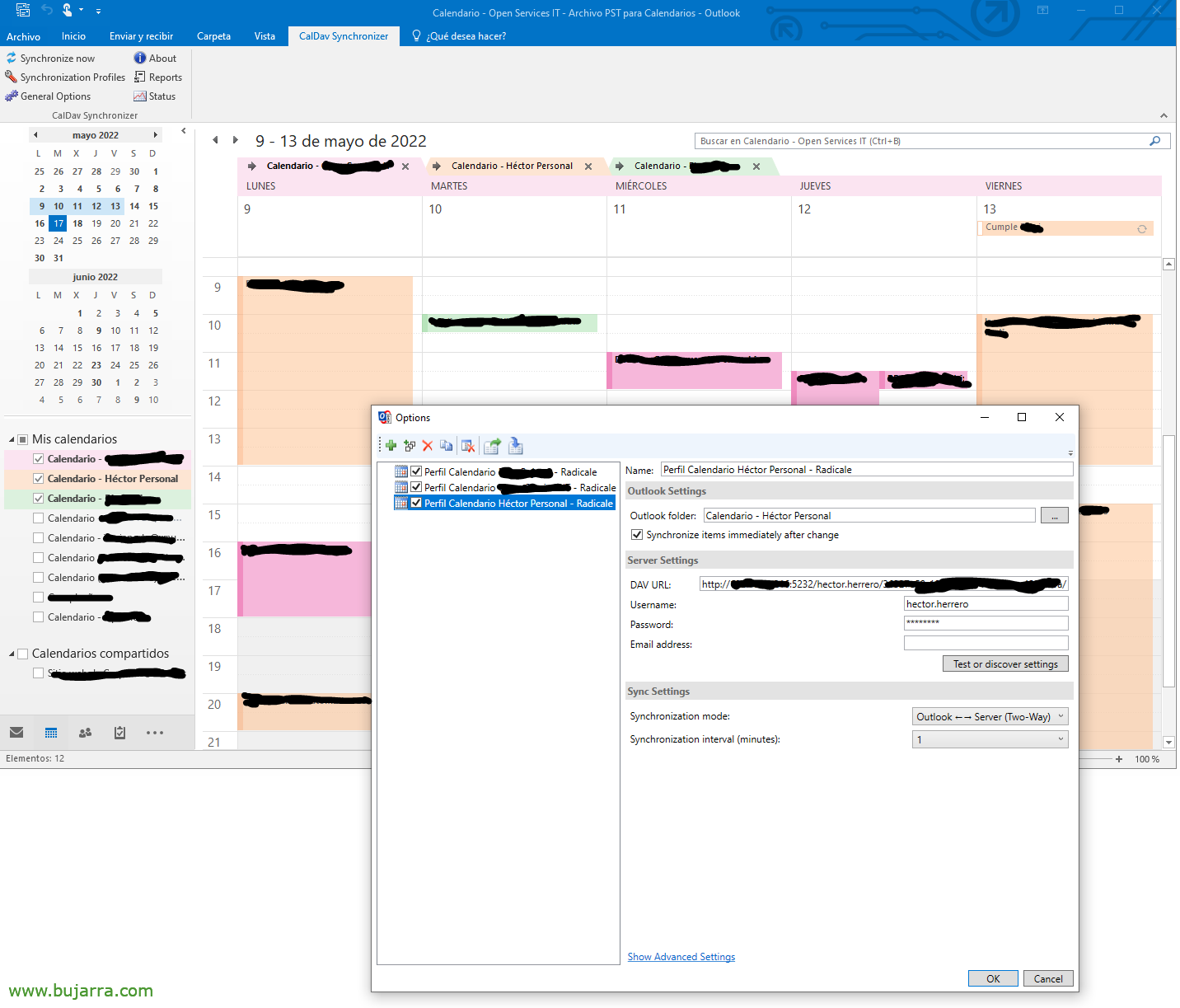1180x1008 pixels.
Task: Run Synchronize now in the ribbon
Action: 50,59
